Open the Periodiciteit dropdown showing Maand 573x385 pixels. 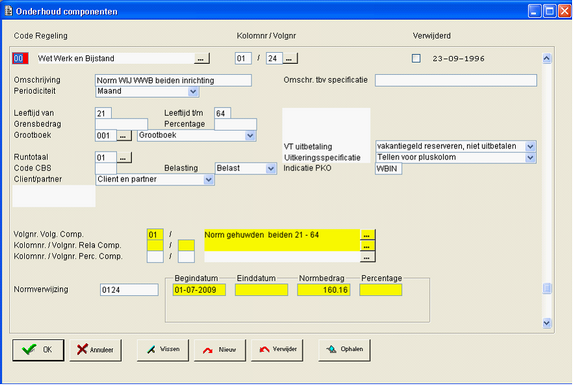point(147,91)
